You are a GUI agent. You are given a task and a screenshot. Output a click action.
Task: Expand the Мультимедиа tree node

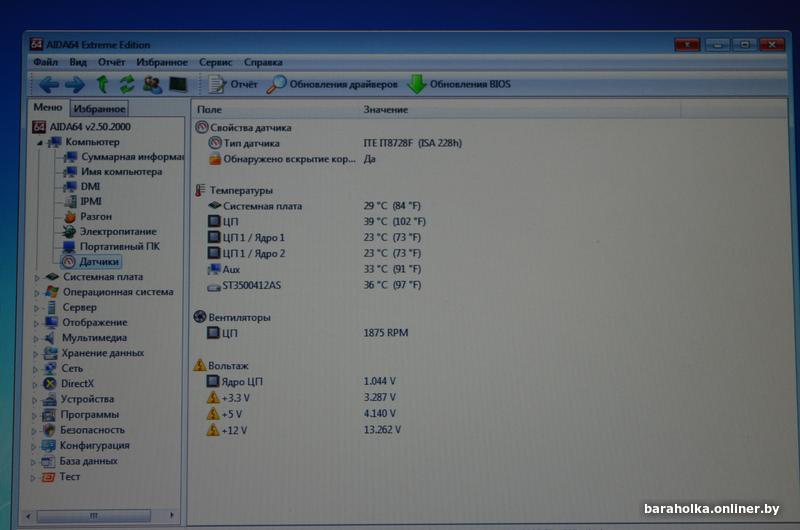coord(36,339)
